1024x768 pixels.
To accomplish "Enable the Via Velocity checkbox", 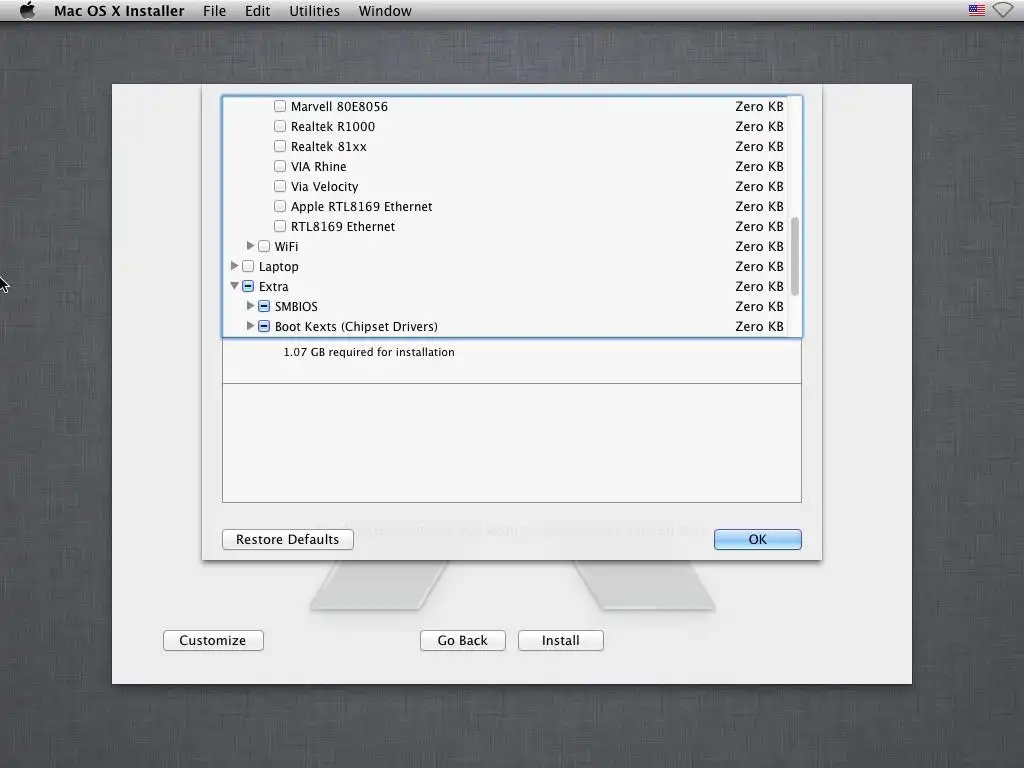I will (x=280, y=186).
